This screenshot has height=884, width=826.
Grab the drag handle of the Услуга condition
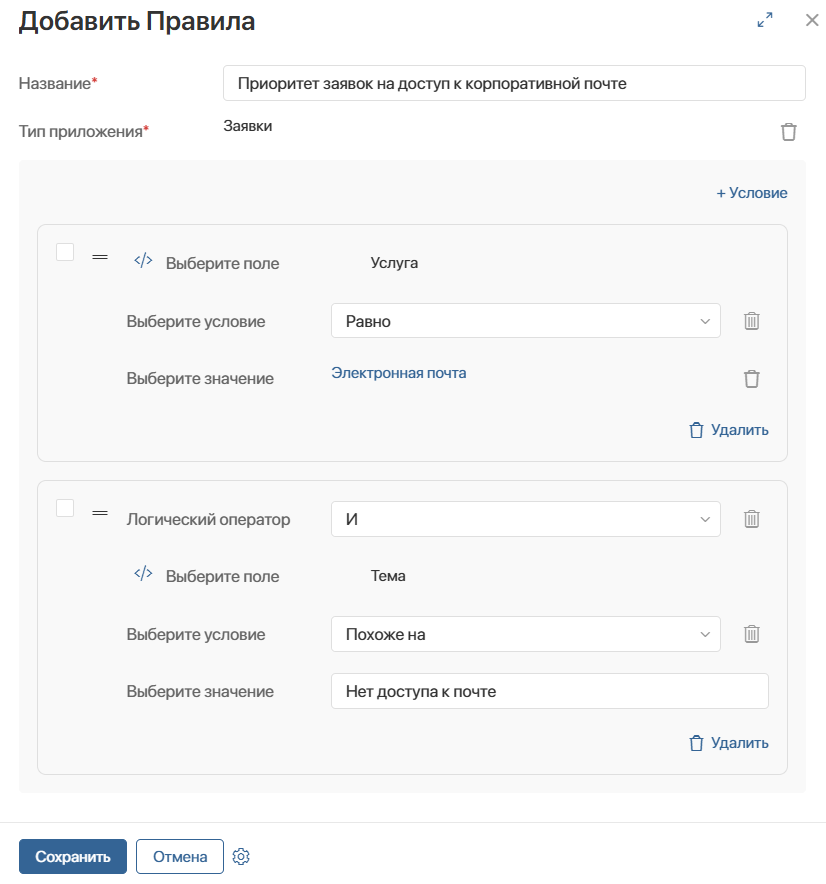pyautogui.click(x=100, y=257)
